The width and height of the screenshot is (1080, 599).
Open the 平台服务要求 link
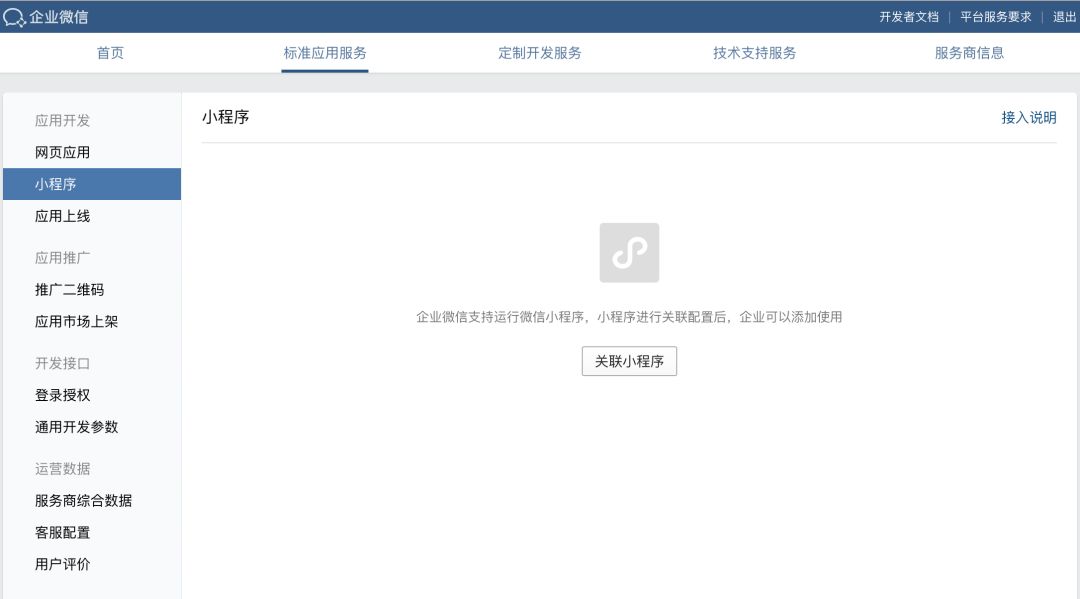[995, 17]
